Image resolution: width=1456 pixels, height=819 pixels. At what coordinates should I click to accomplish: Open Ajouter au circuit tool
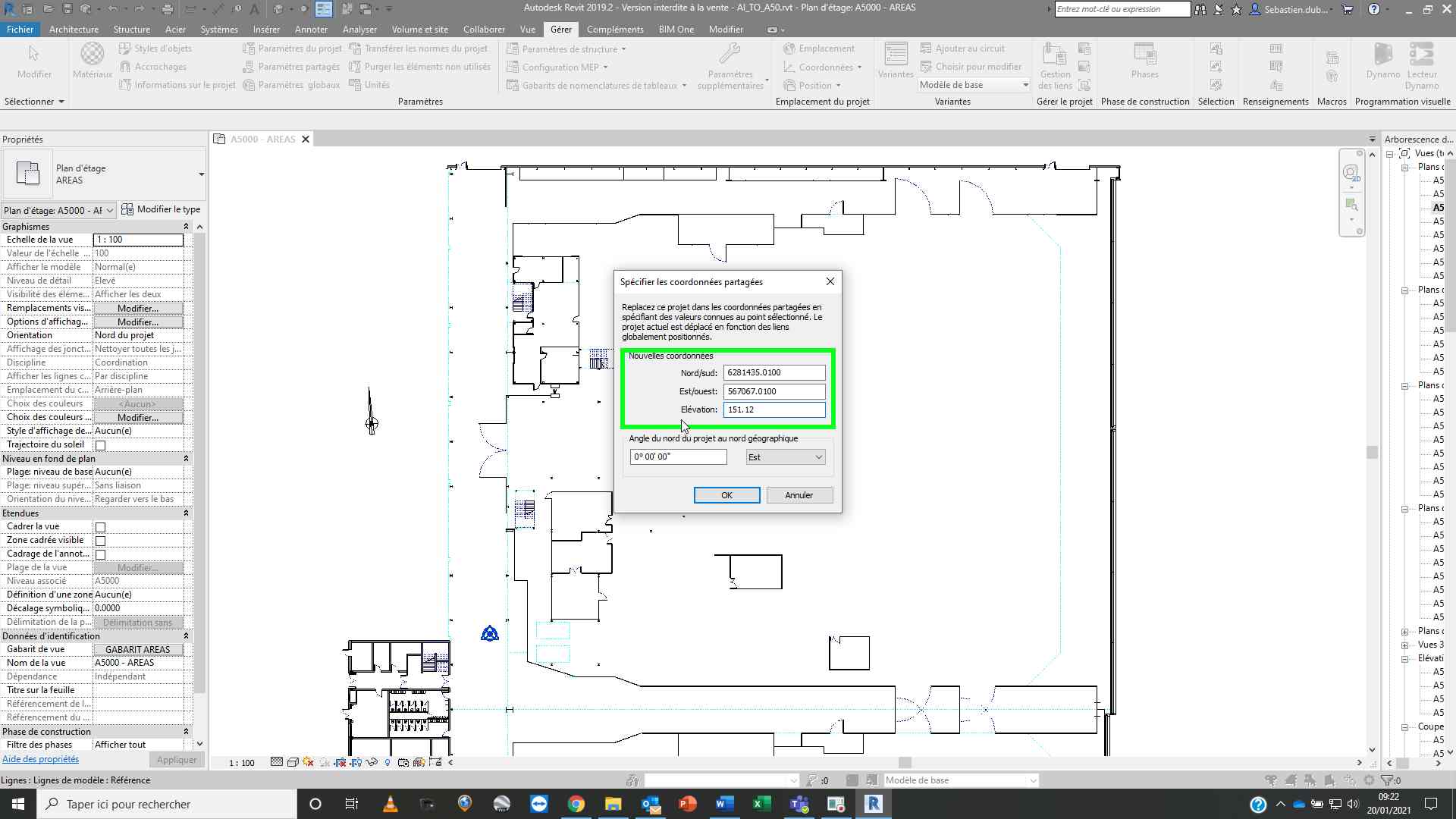point(962,49)
